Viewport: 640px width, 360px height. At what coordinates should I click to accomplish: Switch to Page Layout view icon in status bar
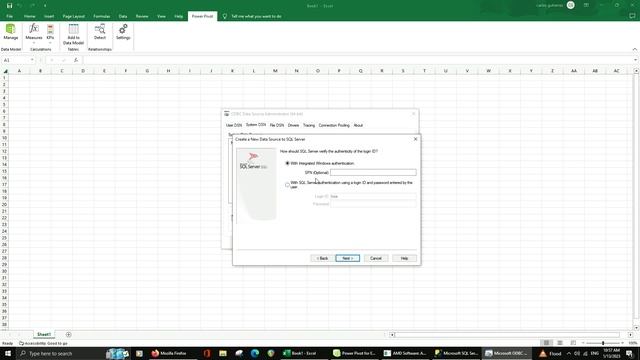point(560,343)
